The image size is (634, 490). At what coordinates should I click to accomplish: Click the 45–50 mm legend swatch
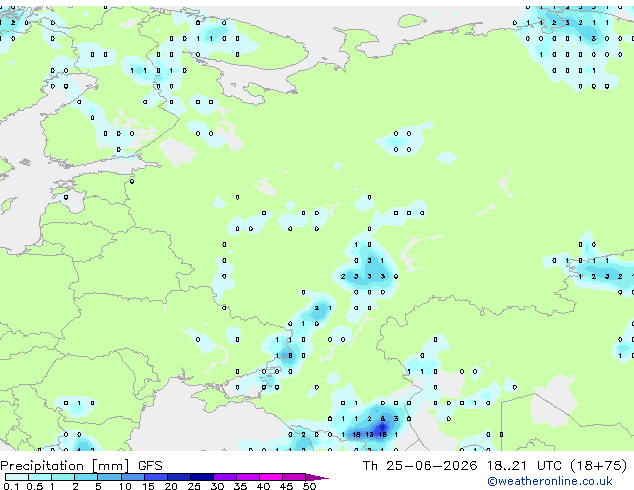[x=294, y=477]
